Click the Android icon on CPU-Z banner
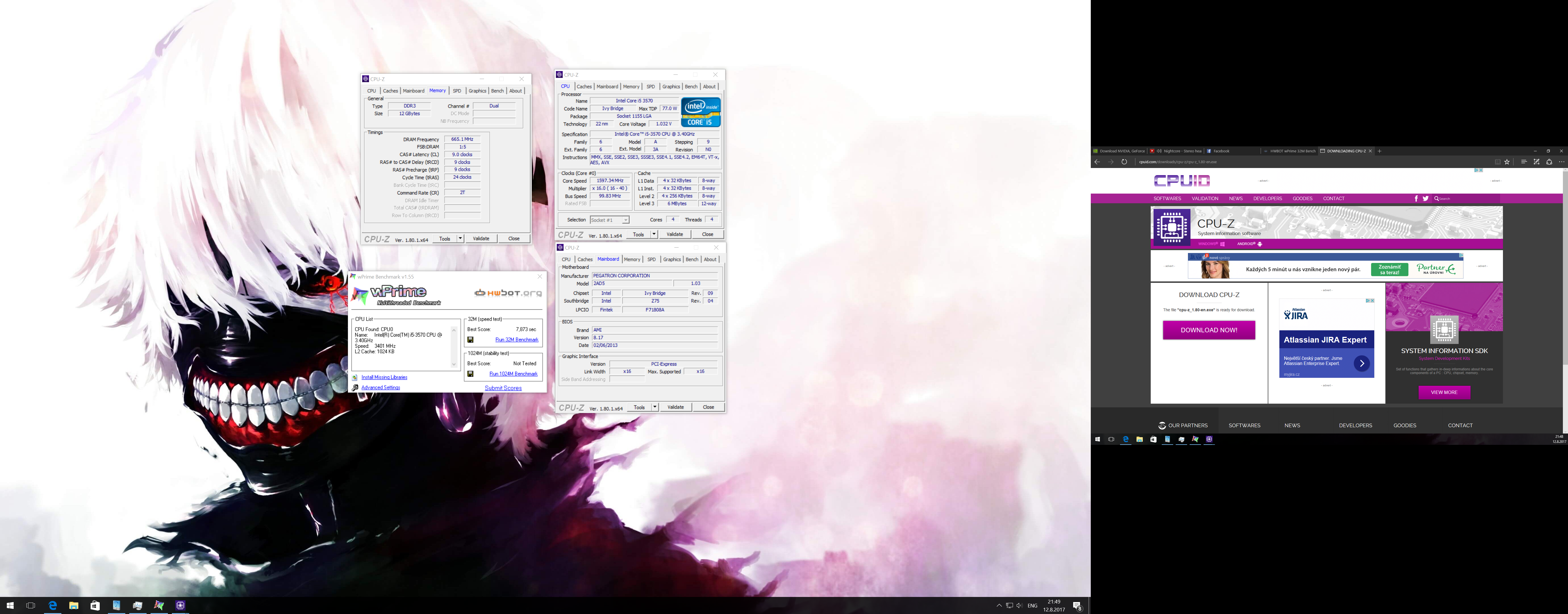The height and width of the screenshot is (614, 1568). 1260,244
